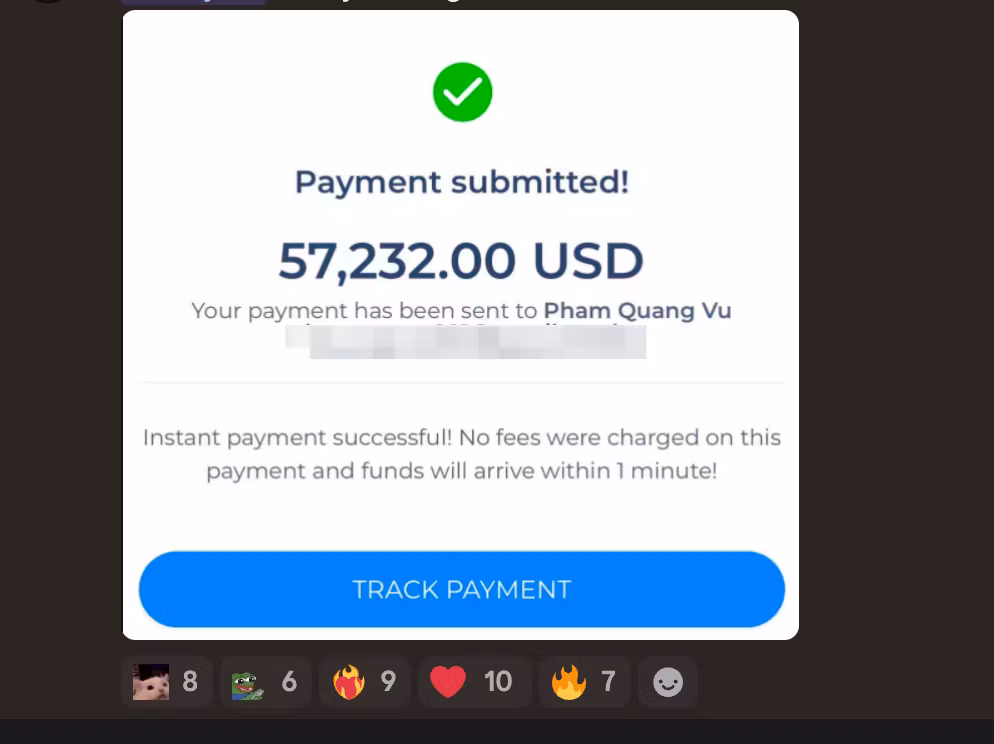The width and height of the screenshot is (994, 744).
Task: Select the 57,232.00 USD amount text
Action: tap(461, 260)
